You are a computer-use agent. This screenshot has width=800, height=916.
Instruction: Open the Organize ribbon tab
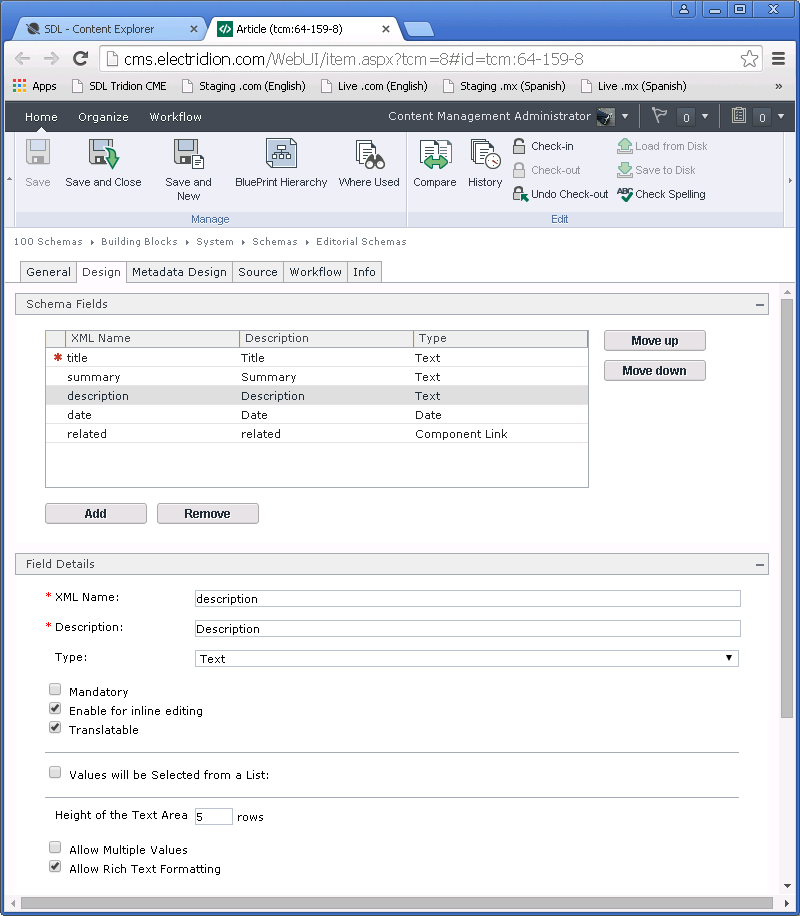tap(103, 117)
